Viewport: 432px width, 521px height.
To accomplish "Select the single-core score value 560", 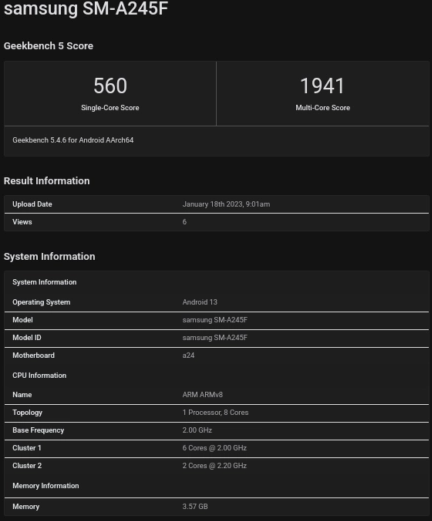I will coord(110,86).
